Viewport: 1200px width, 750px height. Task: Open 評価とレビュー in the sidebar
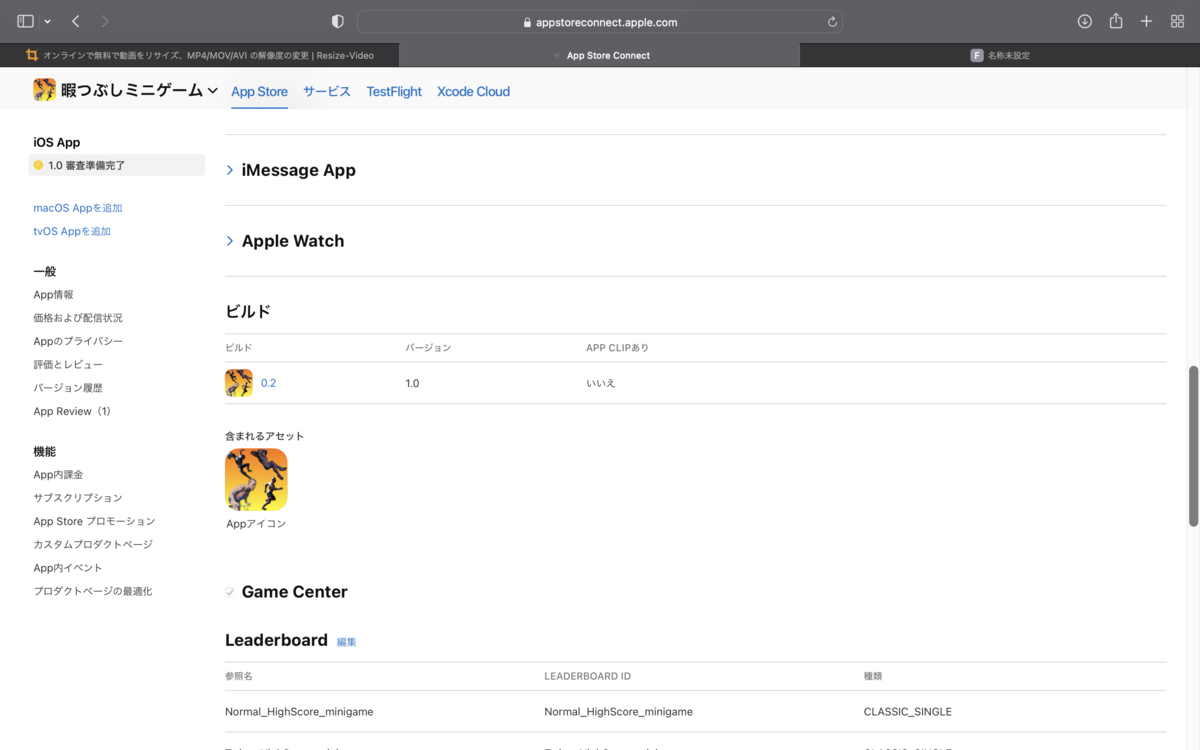point(68,365)
